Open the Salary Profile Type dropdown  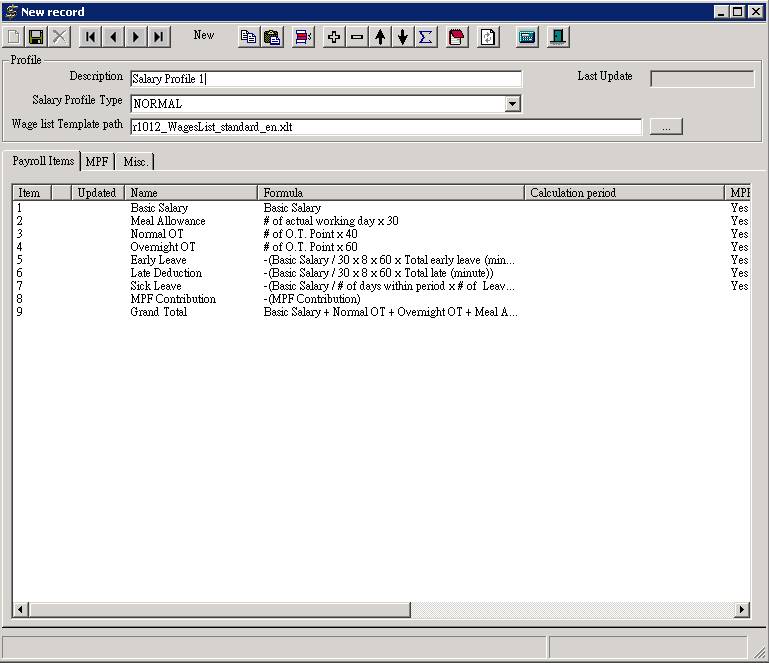point(513,103)
